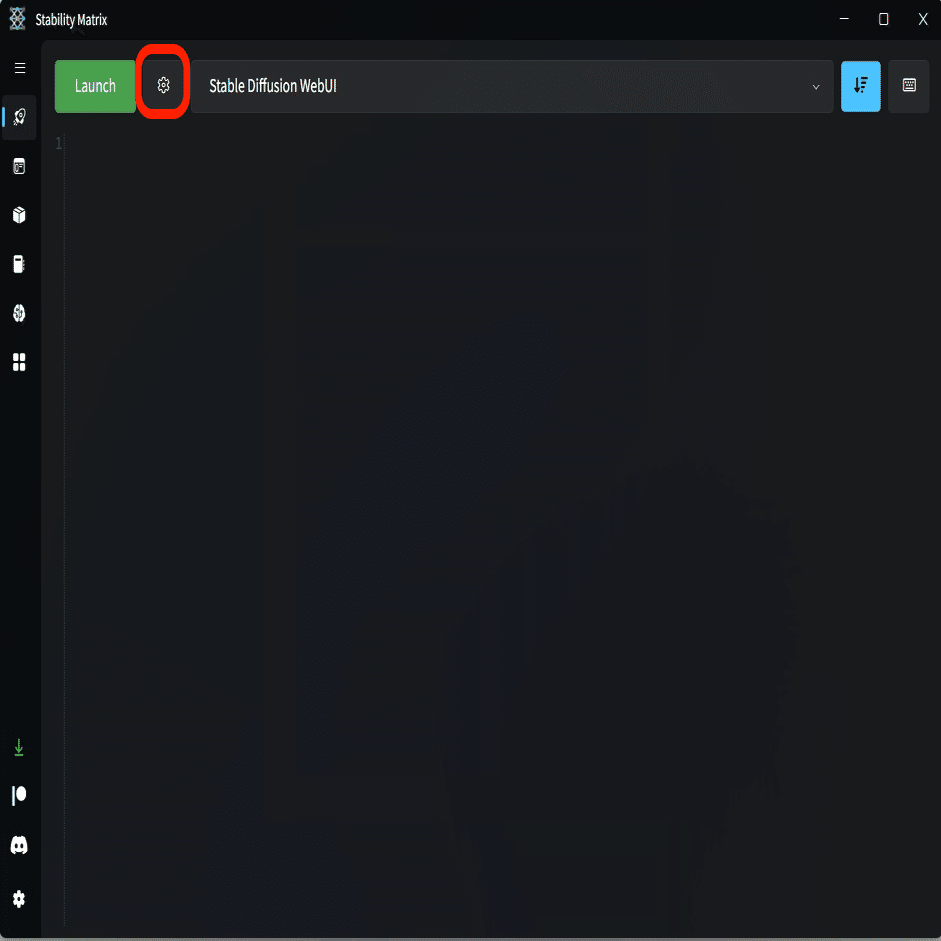Open the Packages box icon
The width and height of the screenshot is (941, 941).
[x=19, y=215]
